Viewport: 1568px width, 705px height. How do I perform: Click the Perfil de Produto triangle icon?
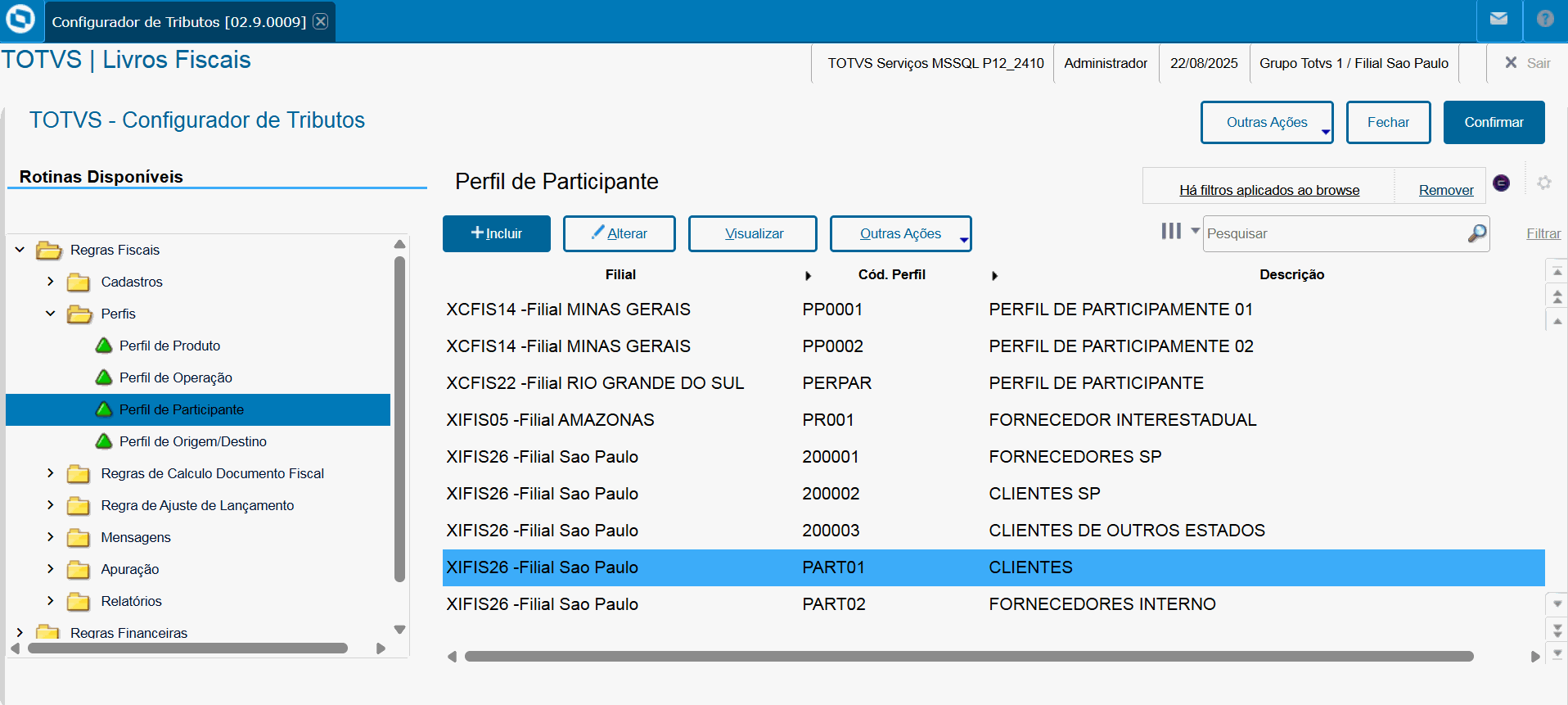[x=104, y=346]
